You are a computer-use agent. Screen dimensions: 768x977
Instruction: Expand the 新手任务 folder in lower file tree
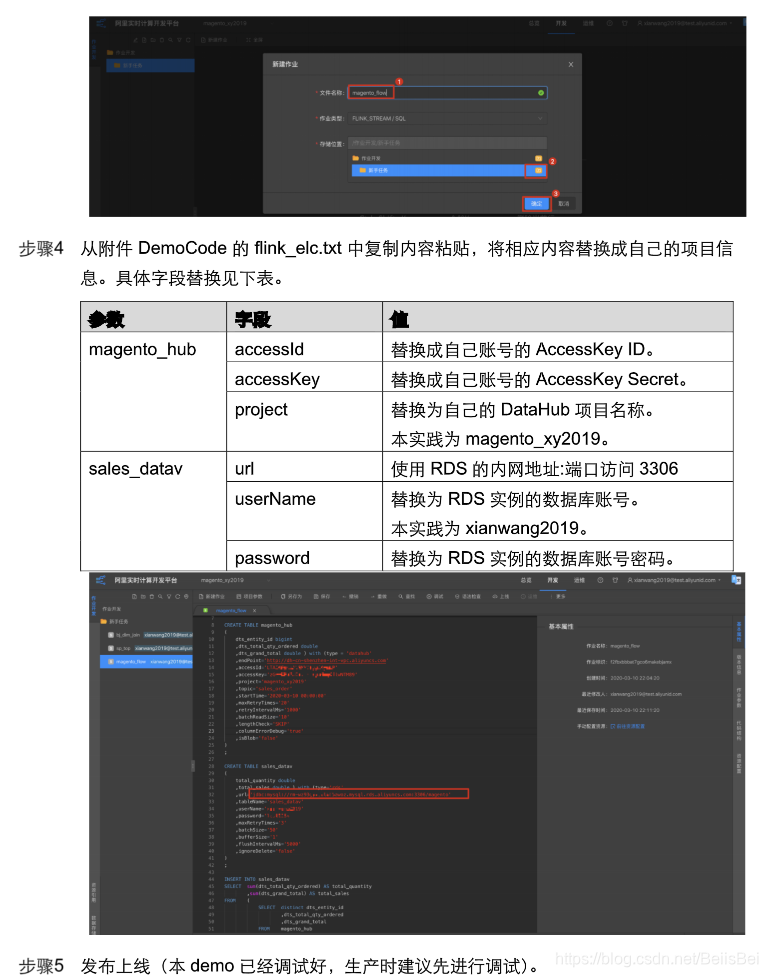coord(115,621)
